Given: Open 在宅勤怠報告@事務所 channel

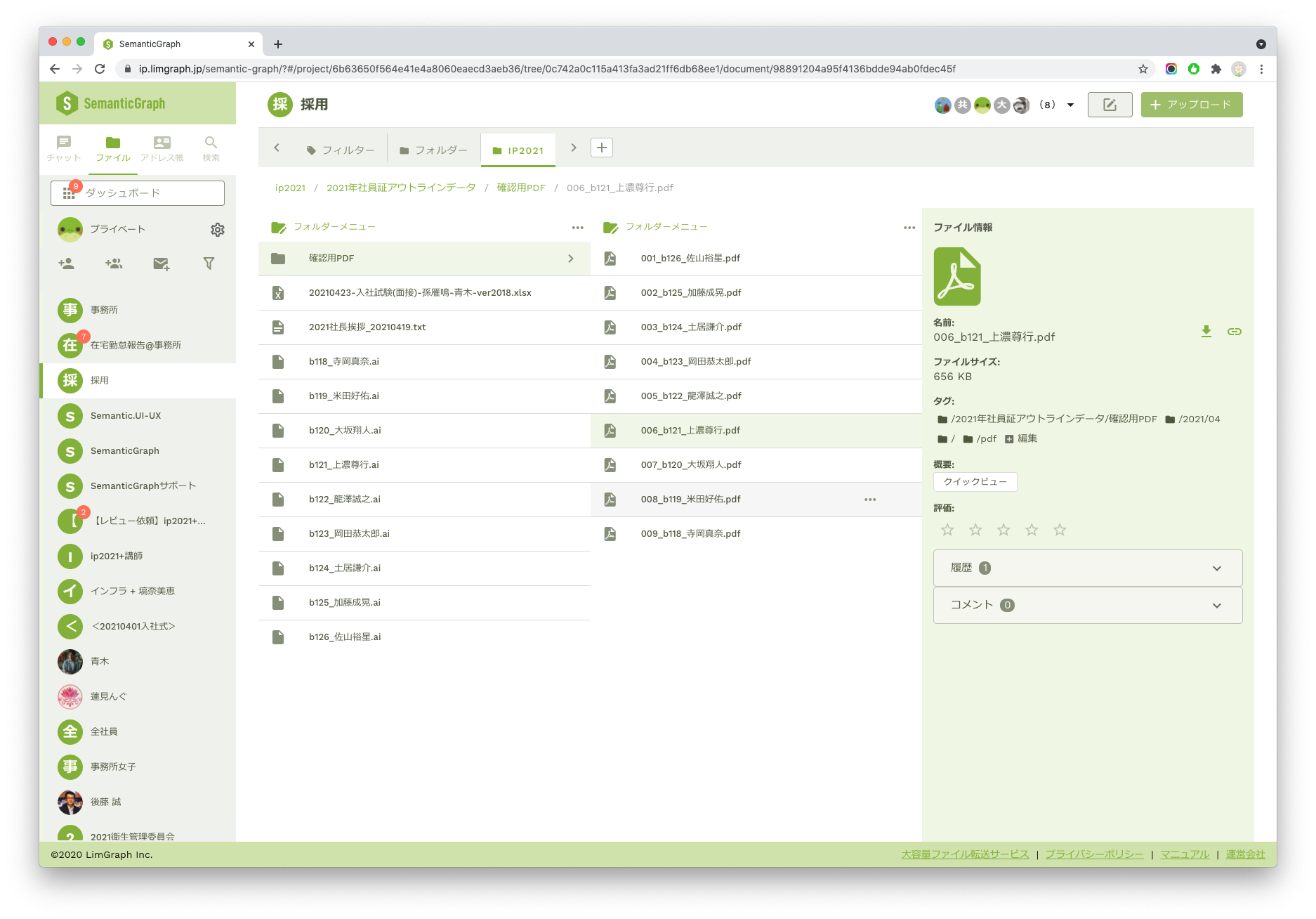Looking at the screenshot, I should coord(138,345).
